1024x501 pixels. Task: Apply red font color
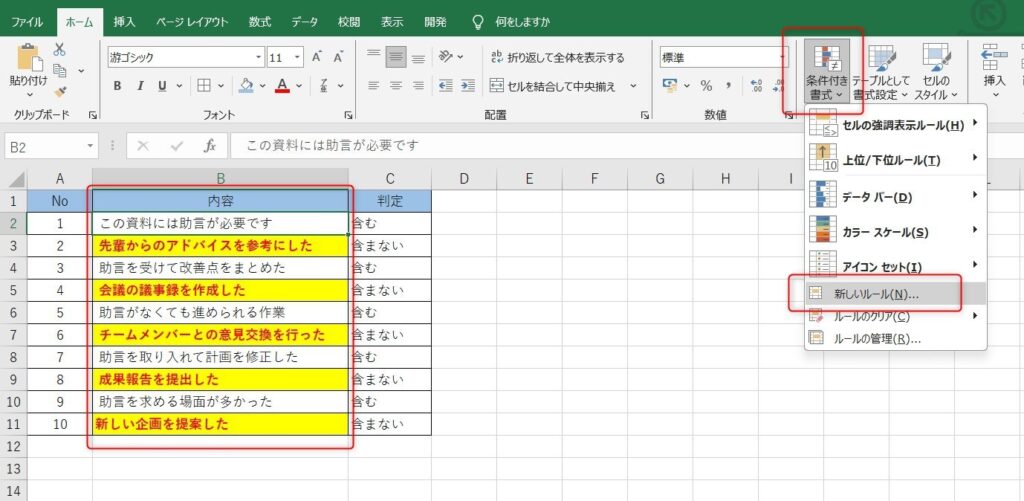pyautogui.click(x=282, y=86)
